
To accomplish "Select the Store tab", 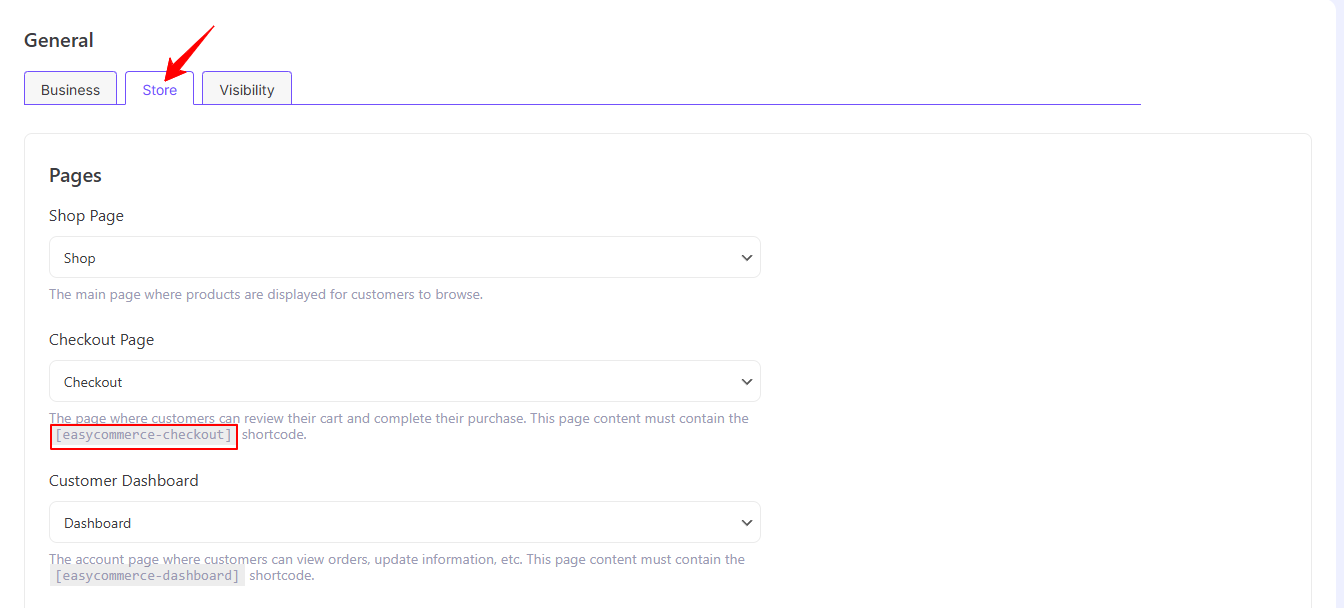I will point(159,90).
